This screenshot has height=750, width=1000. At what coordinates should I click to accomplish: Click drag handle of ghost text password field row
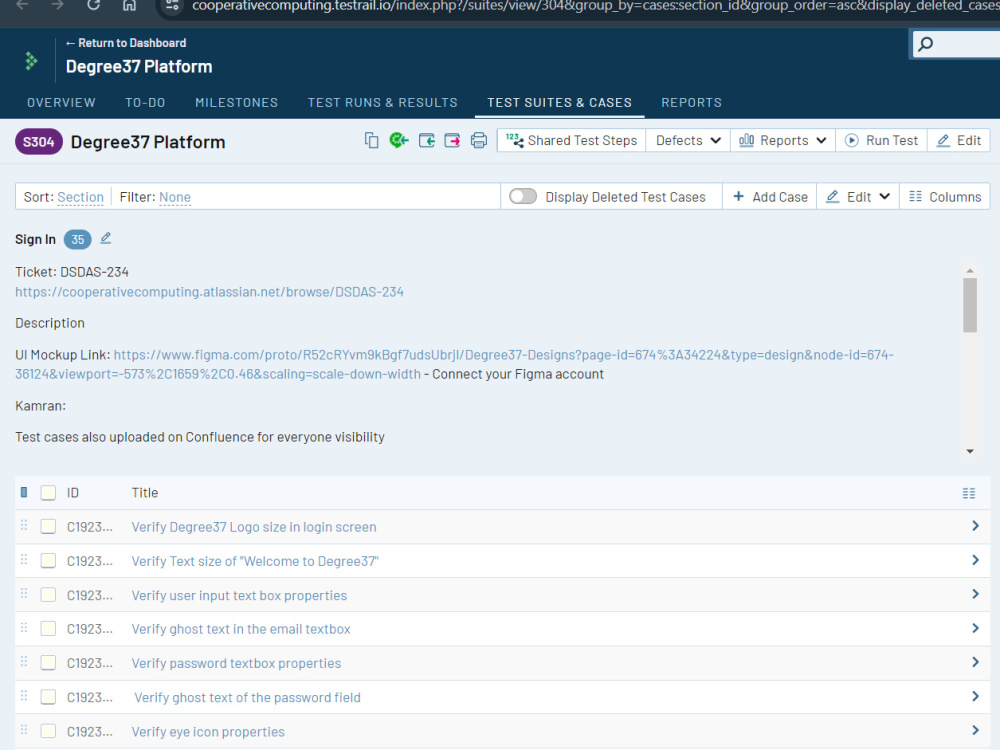click(24, 696)
